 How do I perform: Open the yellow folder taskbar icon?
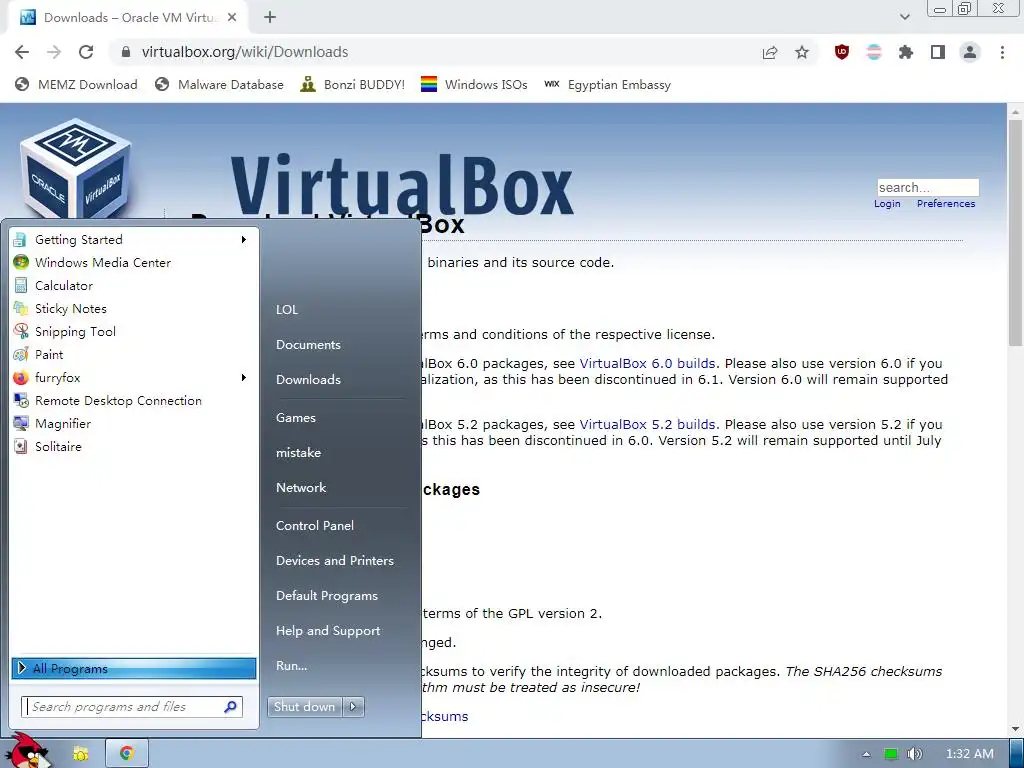point(81,754)
